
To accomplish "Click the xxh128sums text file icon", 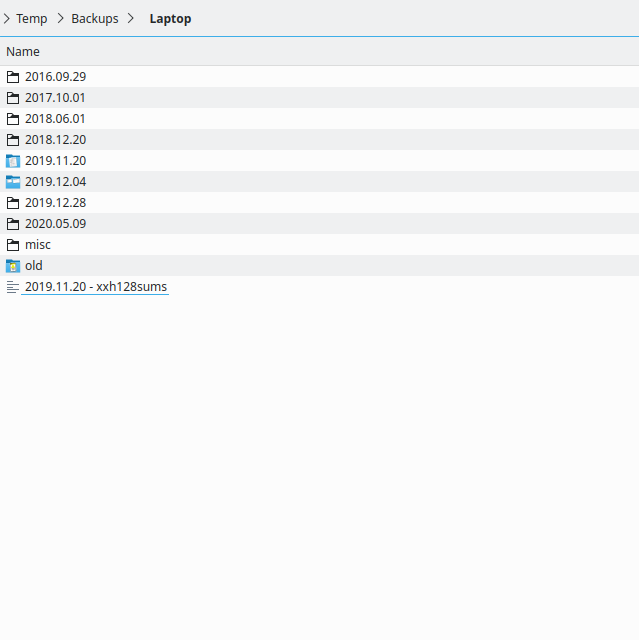I will pos(13,287).
